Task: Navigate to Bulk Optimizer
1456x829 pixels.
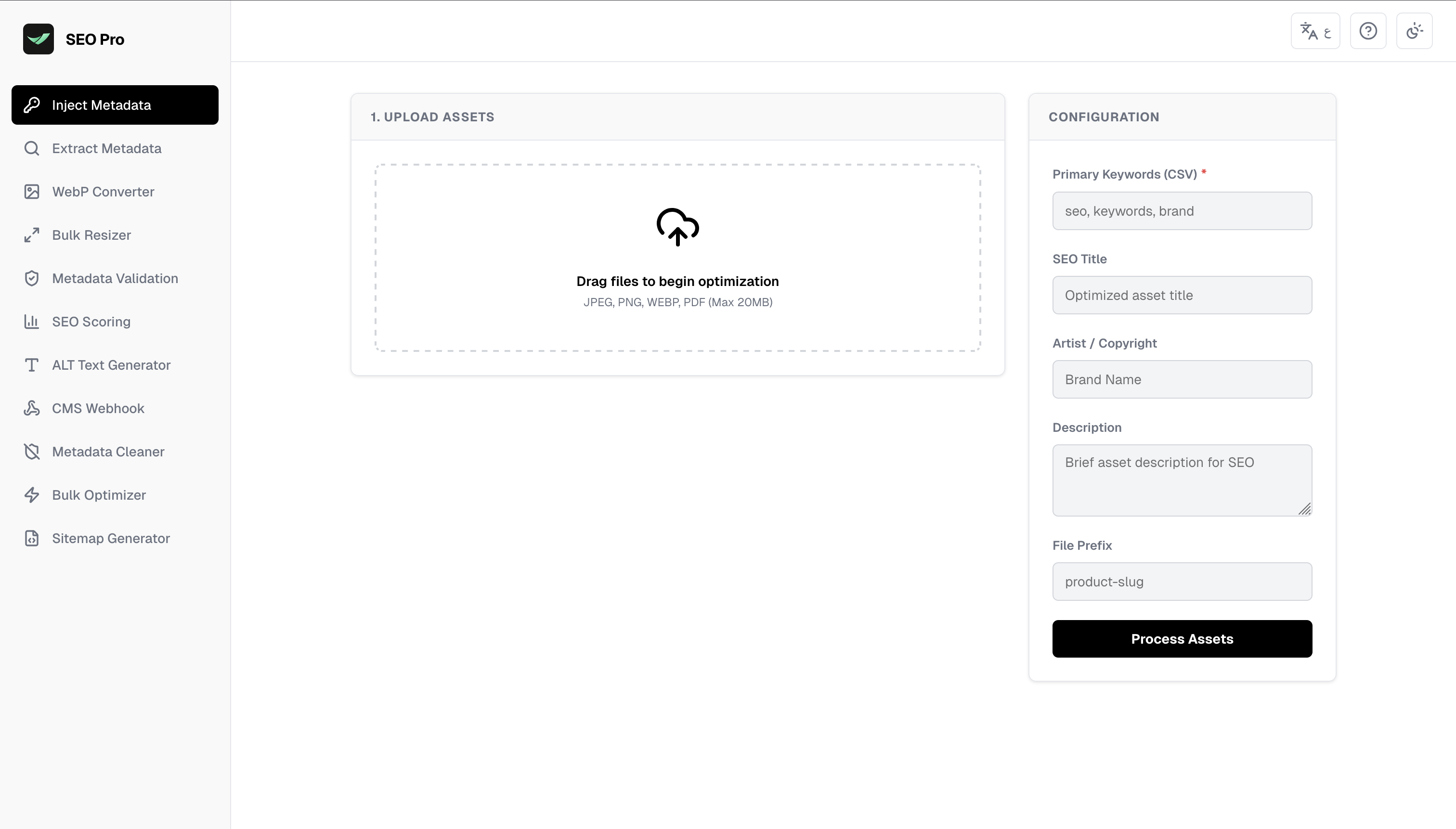Action: pos(99,495)
